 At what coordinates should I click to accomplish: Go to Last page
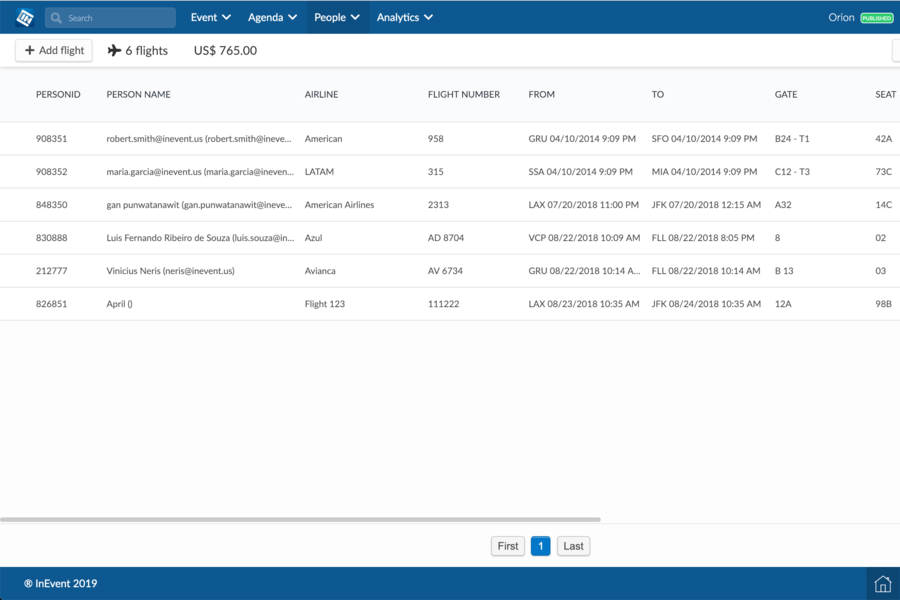click(x=573, y=546)
